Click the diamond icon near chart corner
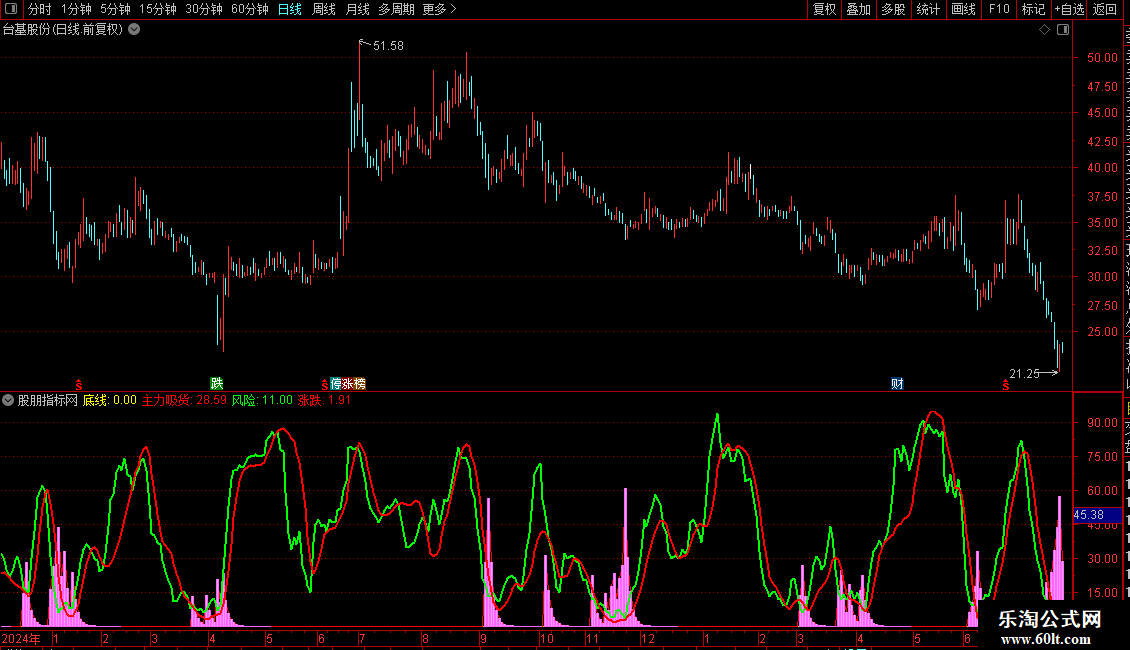Viewport: 1130px width, 650px height. click(1044, 30)
